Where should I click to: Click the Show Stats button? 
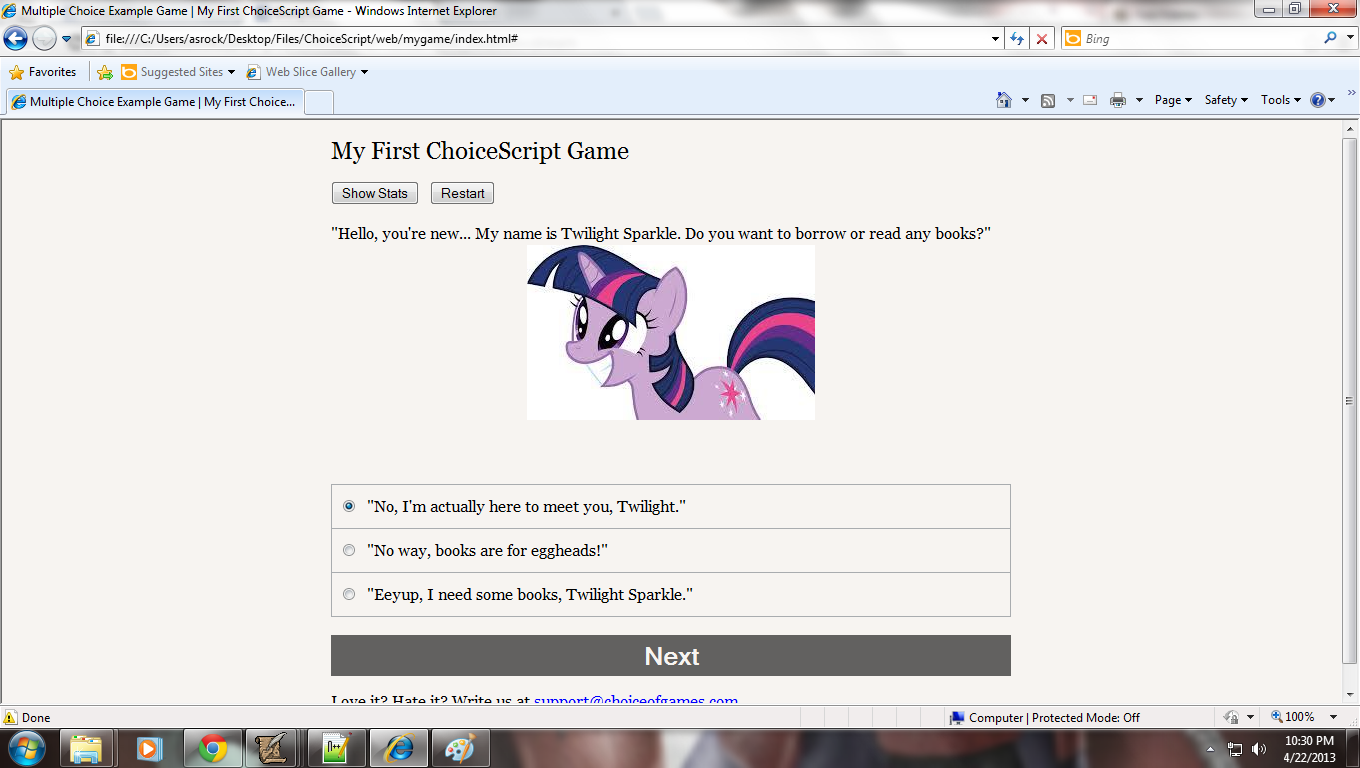(375, 193)
